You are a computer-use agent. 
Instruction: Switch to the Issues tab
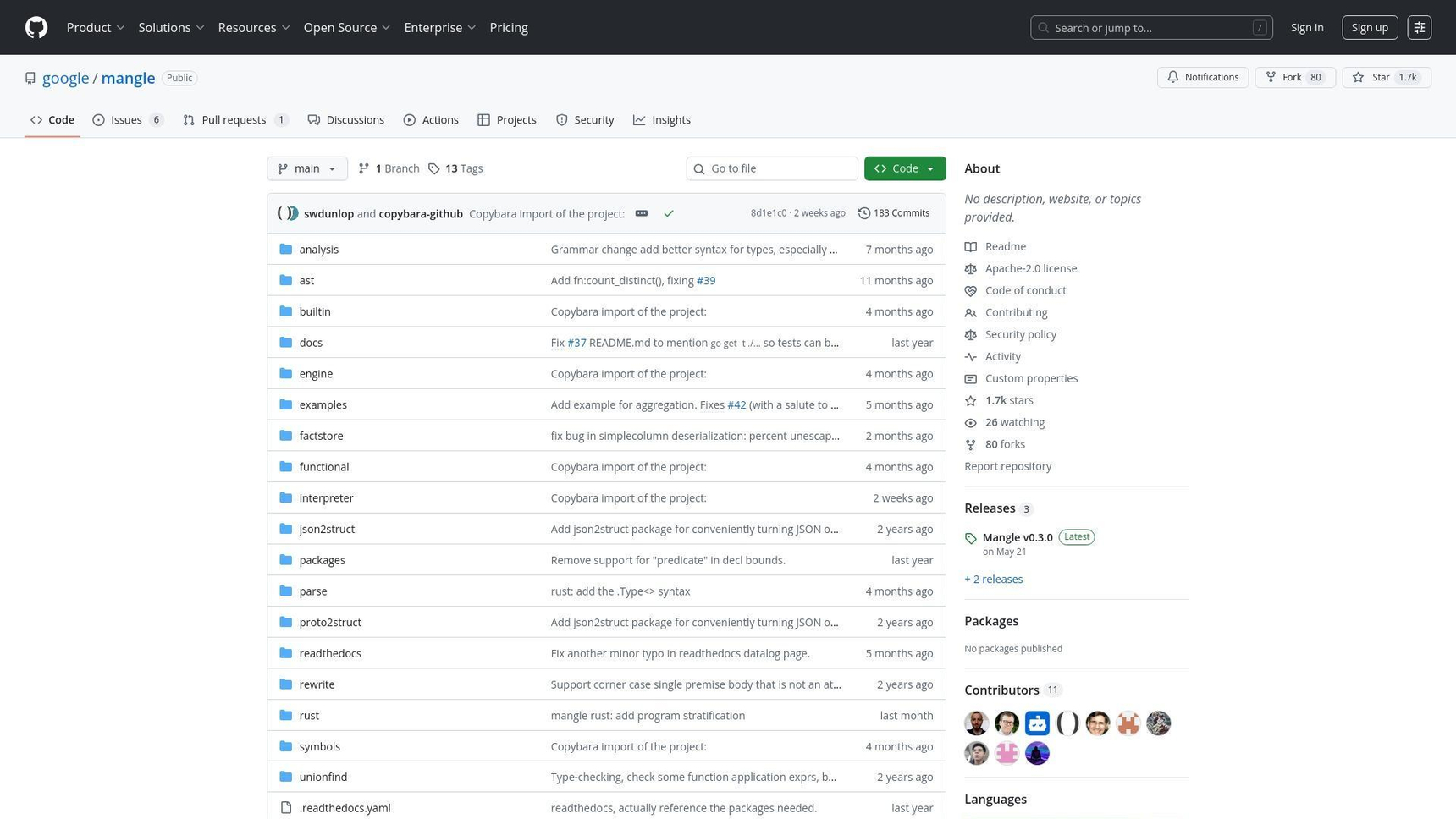pos(125,119)
